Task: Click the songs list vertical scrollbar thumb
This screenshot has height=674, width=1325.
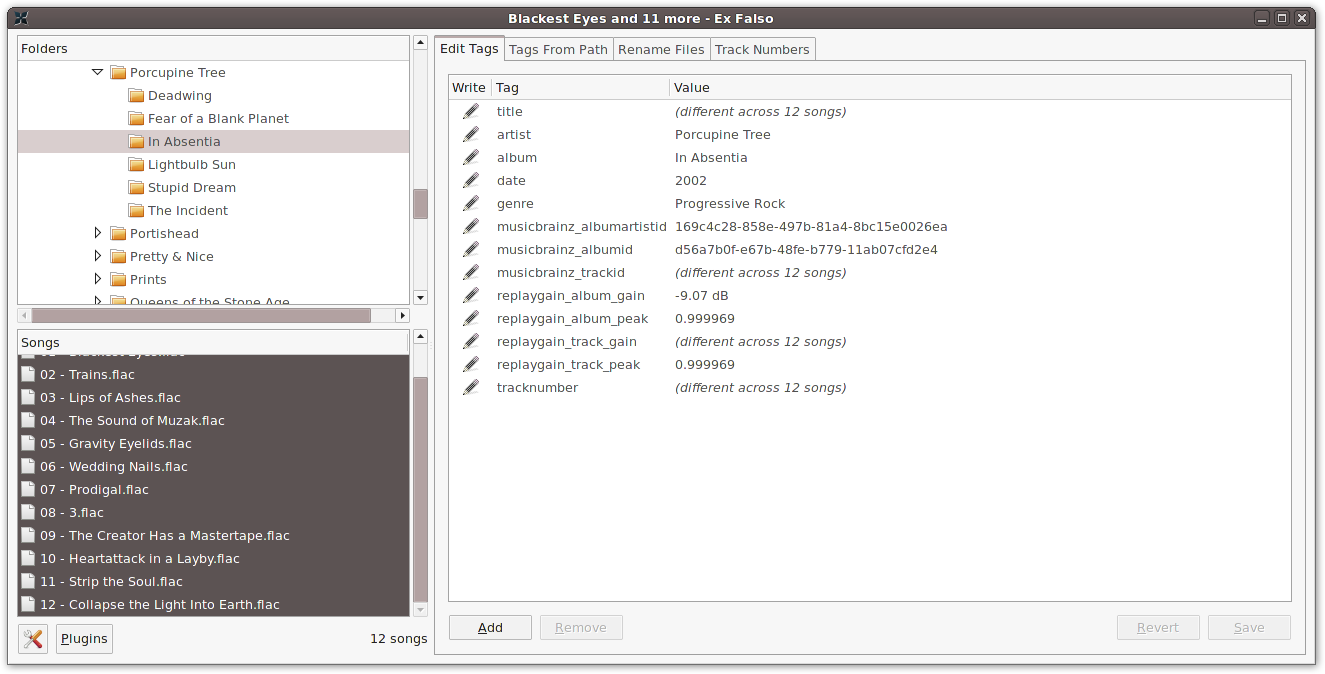Action: tap(420, 489)
